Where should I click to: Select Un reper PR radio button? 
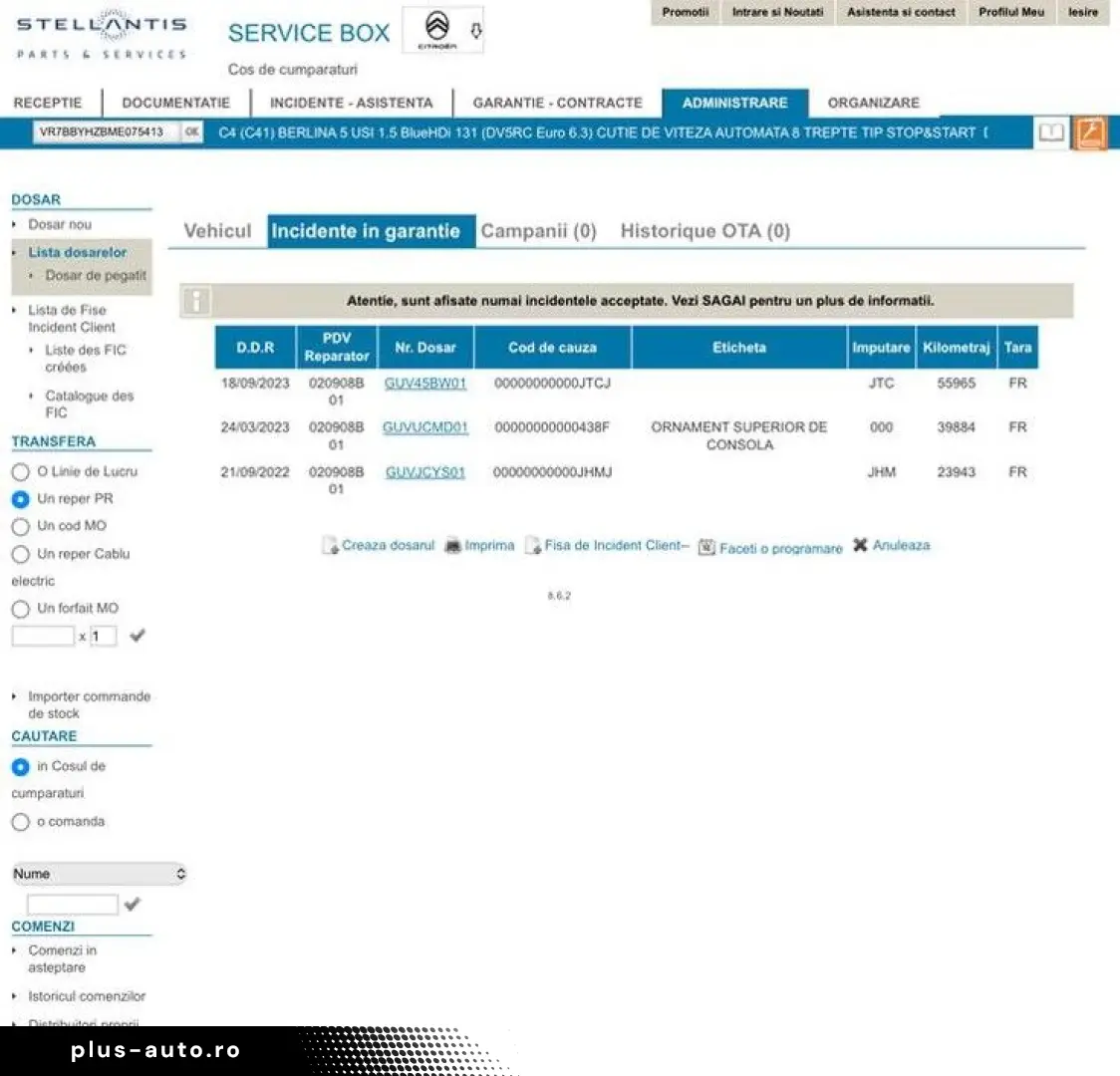coord(21,499)
